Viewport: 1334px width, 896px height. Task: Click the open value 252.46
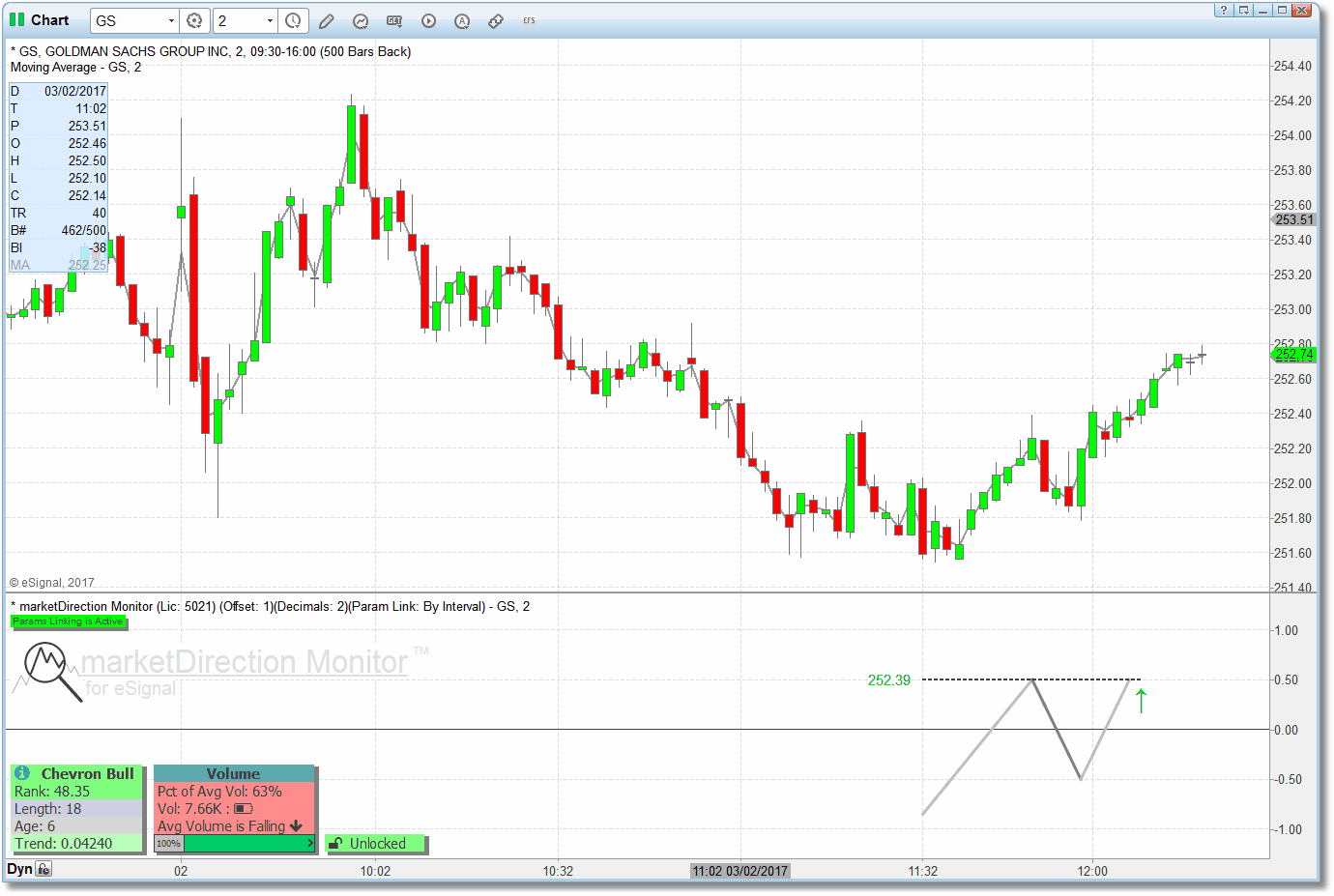pyautogui.click(x=87, y=143)
